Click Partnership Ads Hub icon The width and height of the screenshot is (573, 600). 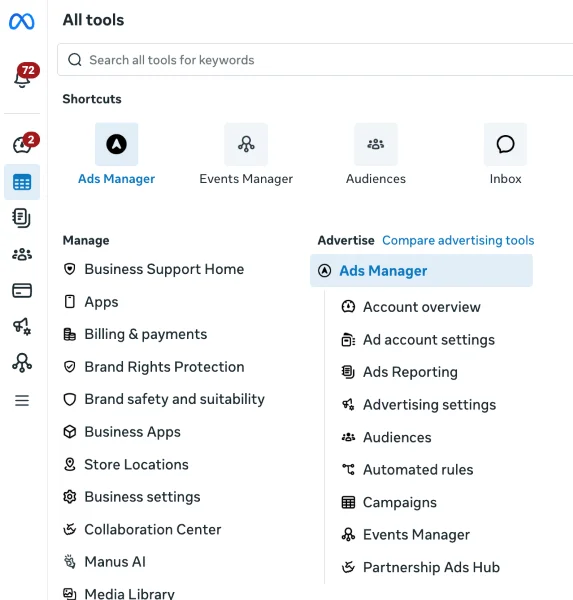point(348,567)
